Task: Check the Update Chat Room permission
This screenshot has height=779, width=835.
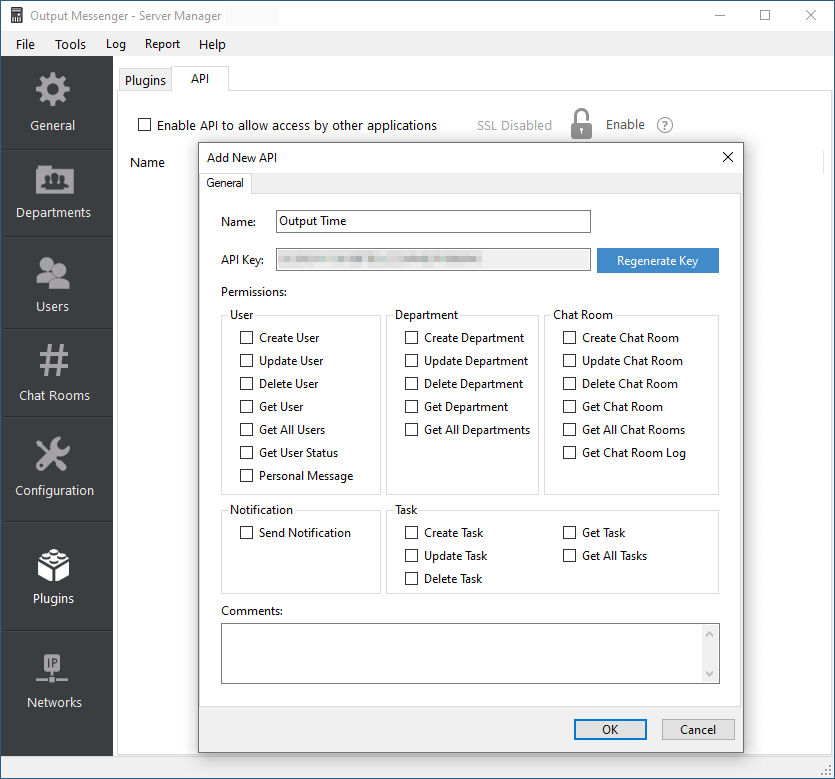Action: [x=569, y=360]
